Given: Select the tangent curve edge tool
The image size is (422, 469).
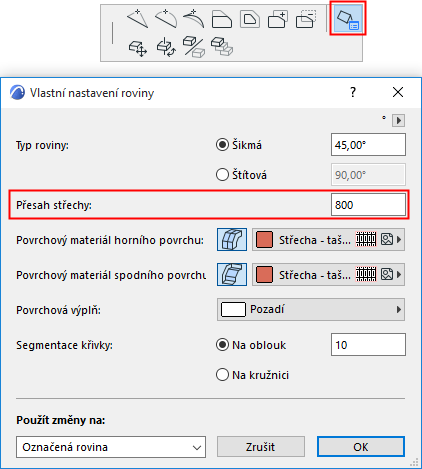Looking at the screenshot, I should click(194, 19).
